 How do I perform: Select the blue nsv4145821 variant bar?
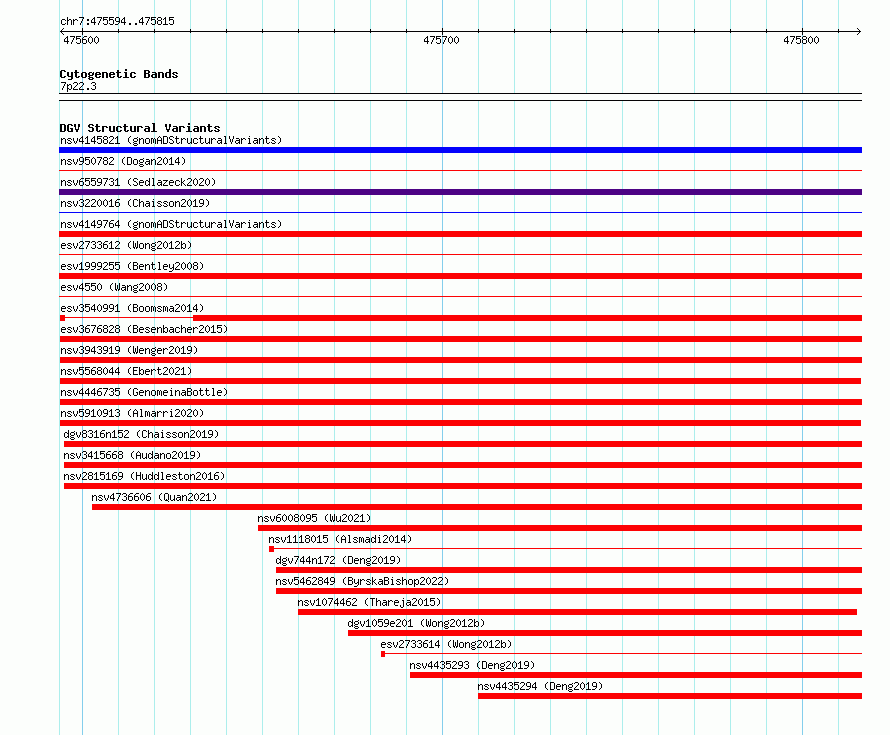[460, 150]
